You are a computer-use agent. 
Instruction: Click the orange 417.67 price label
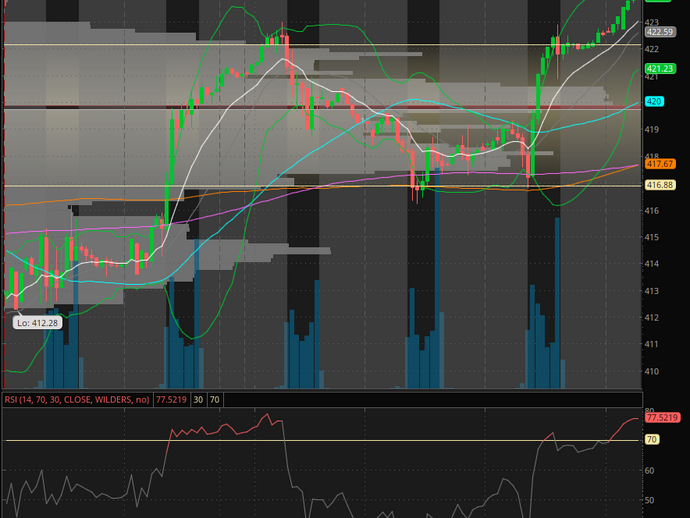click(x=660, y=164)
